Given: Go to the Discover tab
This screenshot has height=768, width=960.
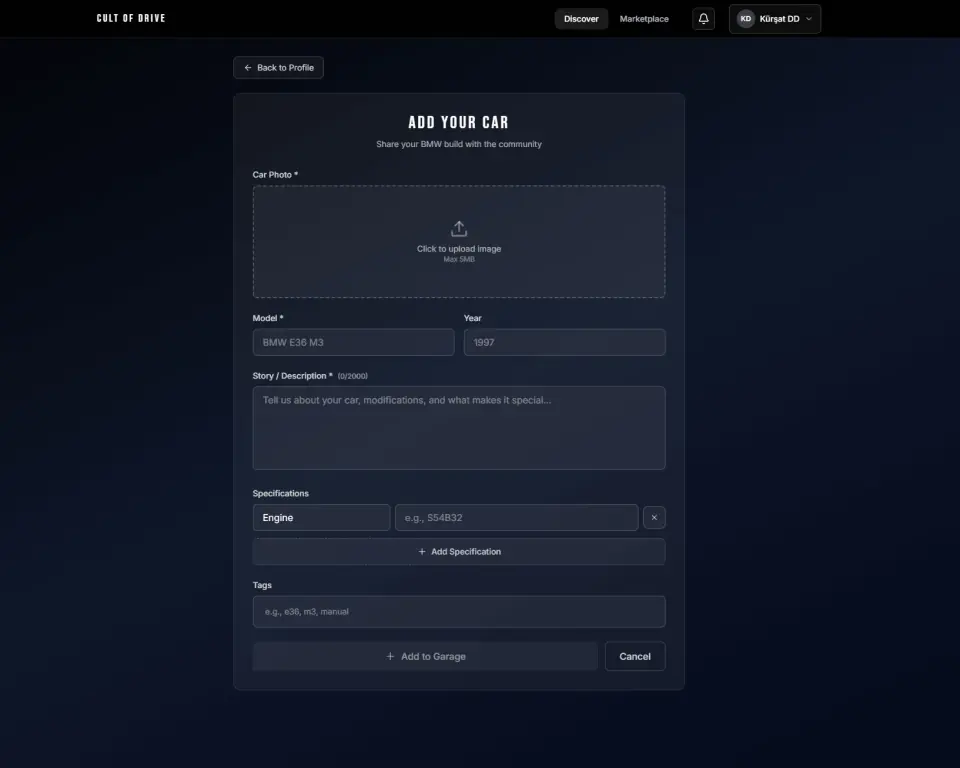Looking at the screenshot, I should tap(581, 19).
